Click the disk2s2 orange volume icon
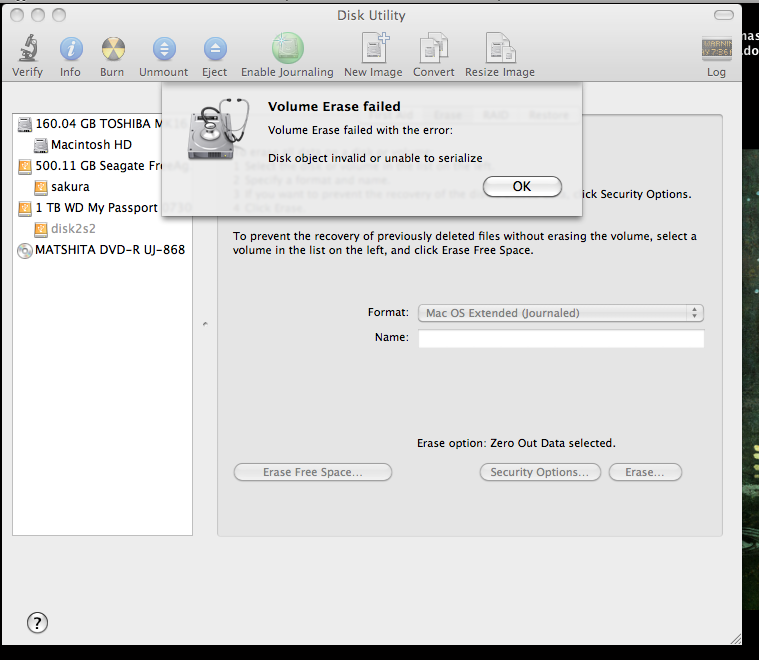This screenshot has height=660, width=759. point(41,230)
